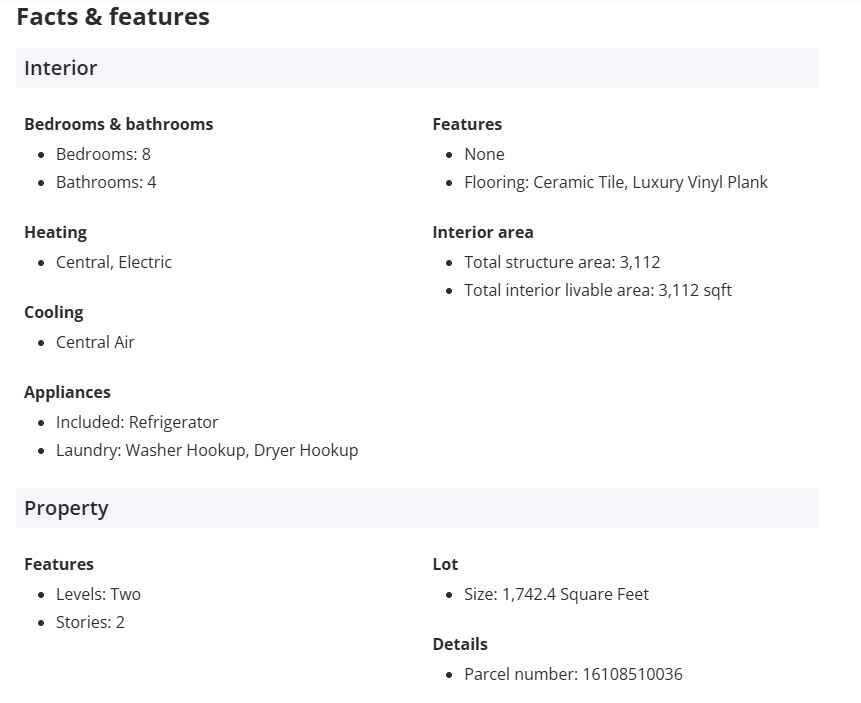Click the Levels: Two item
861x703 pixels.
[x=98, y=594]
